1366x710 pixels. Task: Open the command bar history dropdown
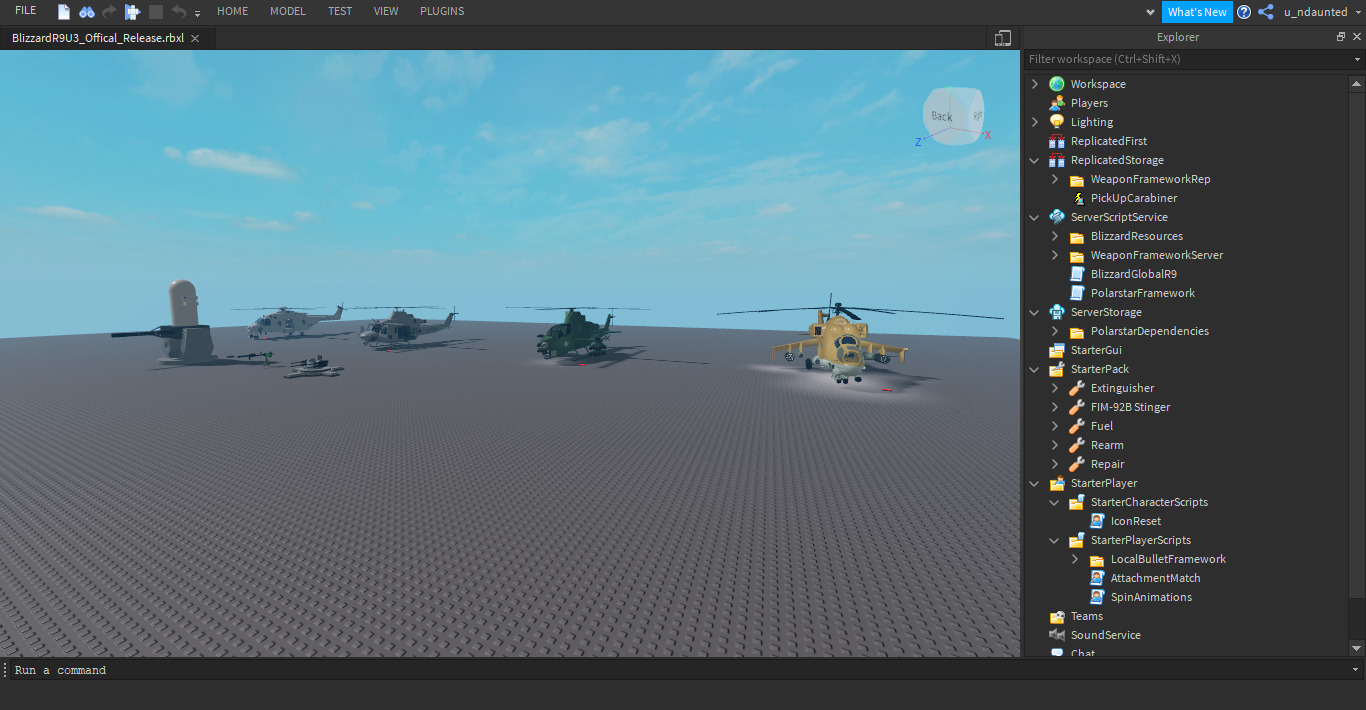click(1356, 670)
